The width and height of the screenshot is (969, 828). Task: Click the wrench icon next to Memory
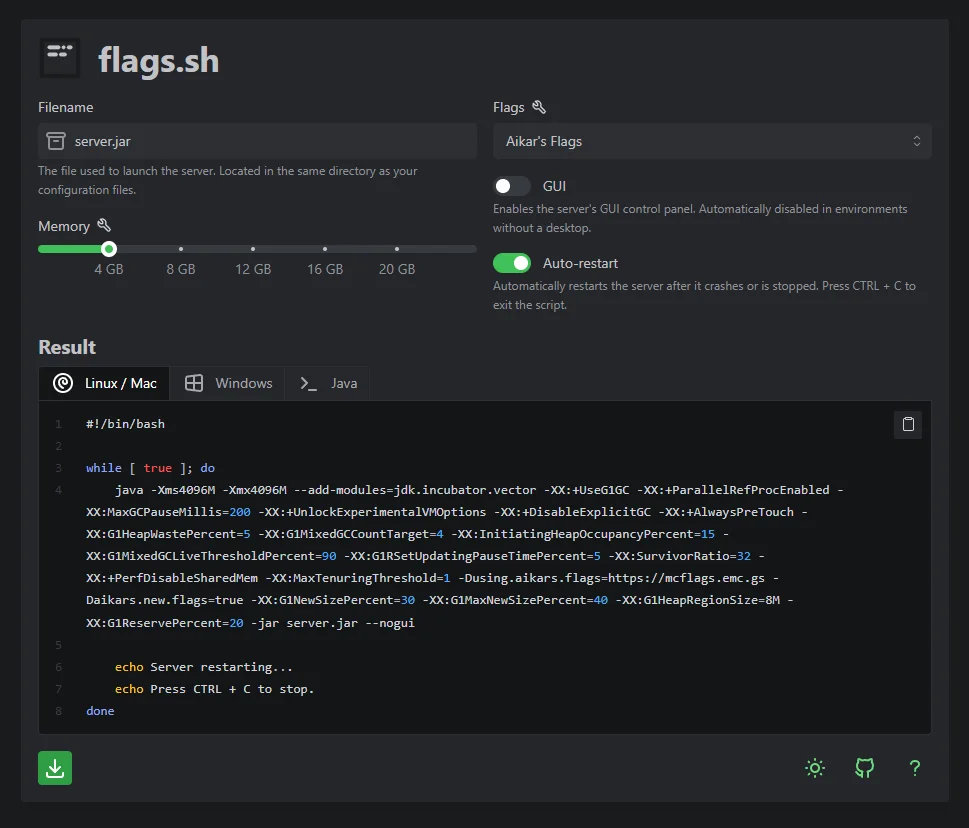104,226
